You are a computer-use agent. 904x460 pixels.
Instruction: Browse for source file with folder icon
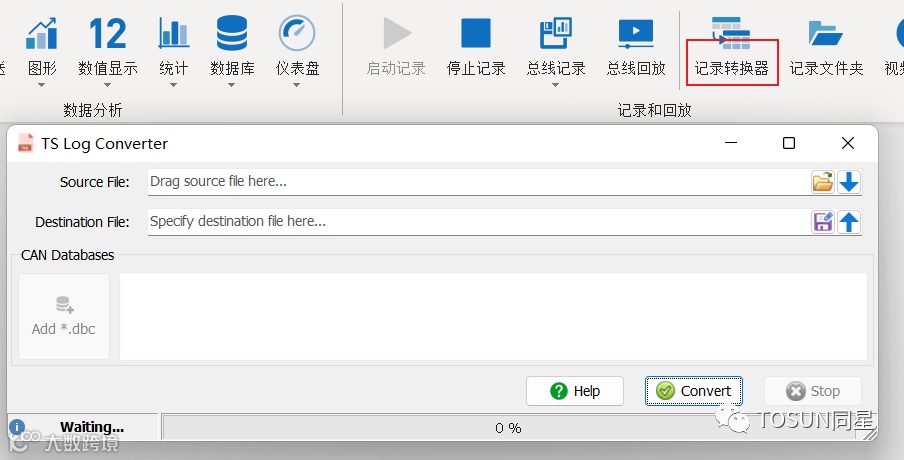[823, 182]
